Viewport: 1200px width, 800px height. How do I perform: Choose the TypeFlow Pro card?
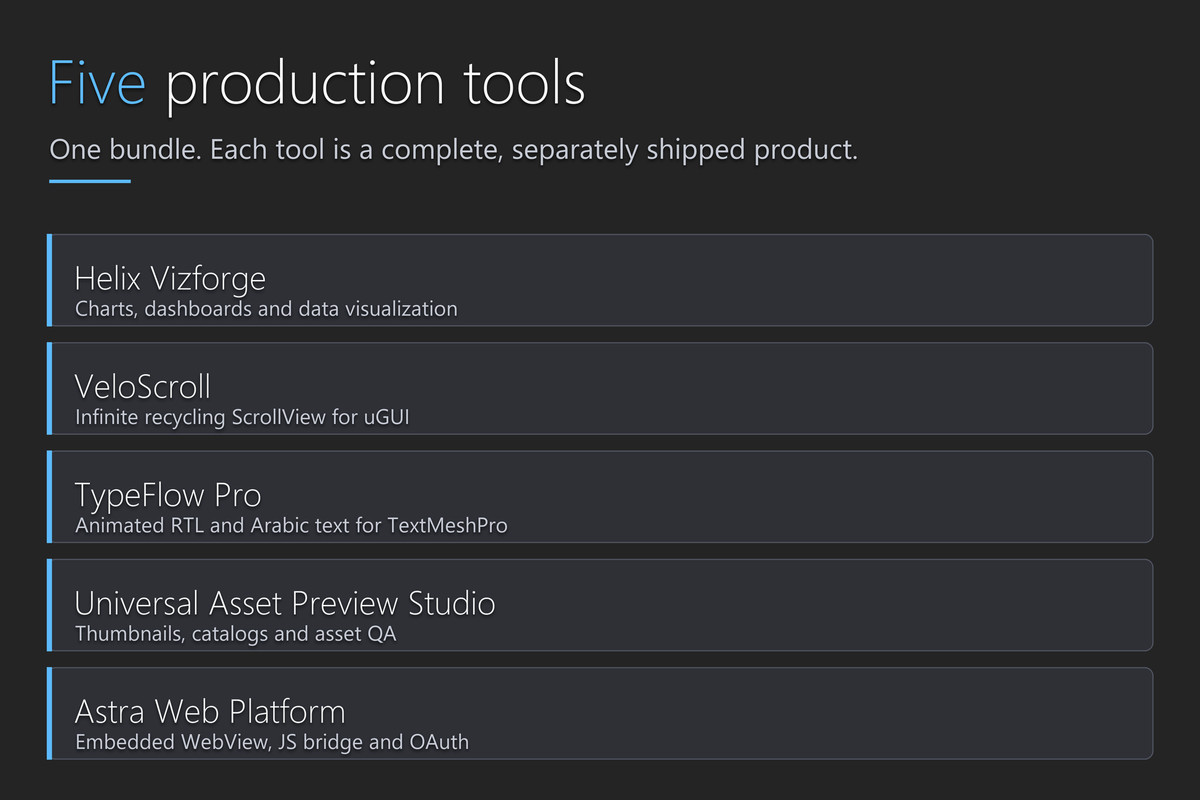coord(600,496)
